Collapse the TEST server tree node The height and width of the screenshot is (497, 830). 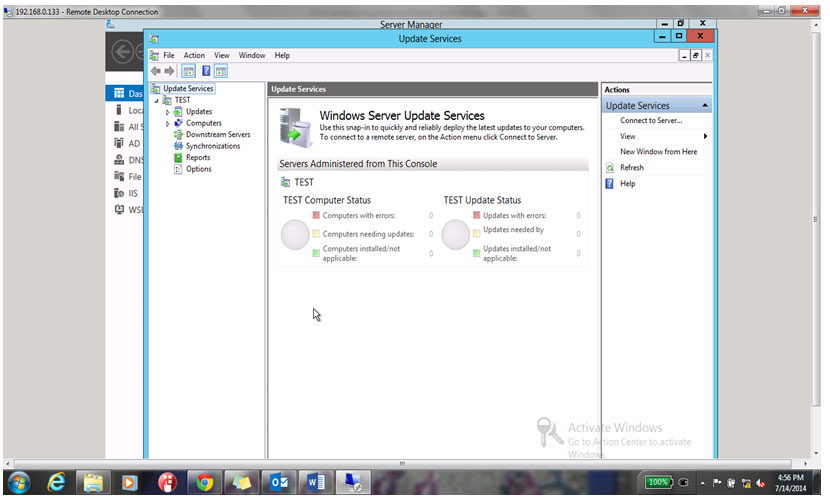click(x=157, y=101)
